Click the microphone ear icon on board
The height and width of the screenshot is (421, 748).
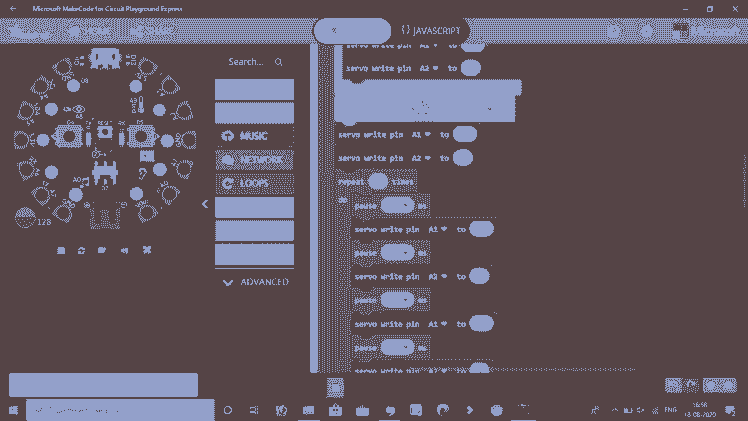click(x=142, y=174)
